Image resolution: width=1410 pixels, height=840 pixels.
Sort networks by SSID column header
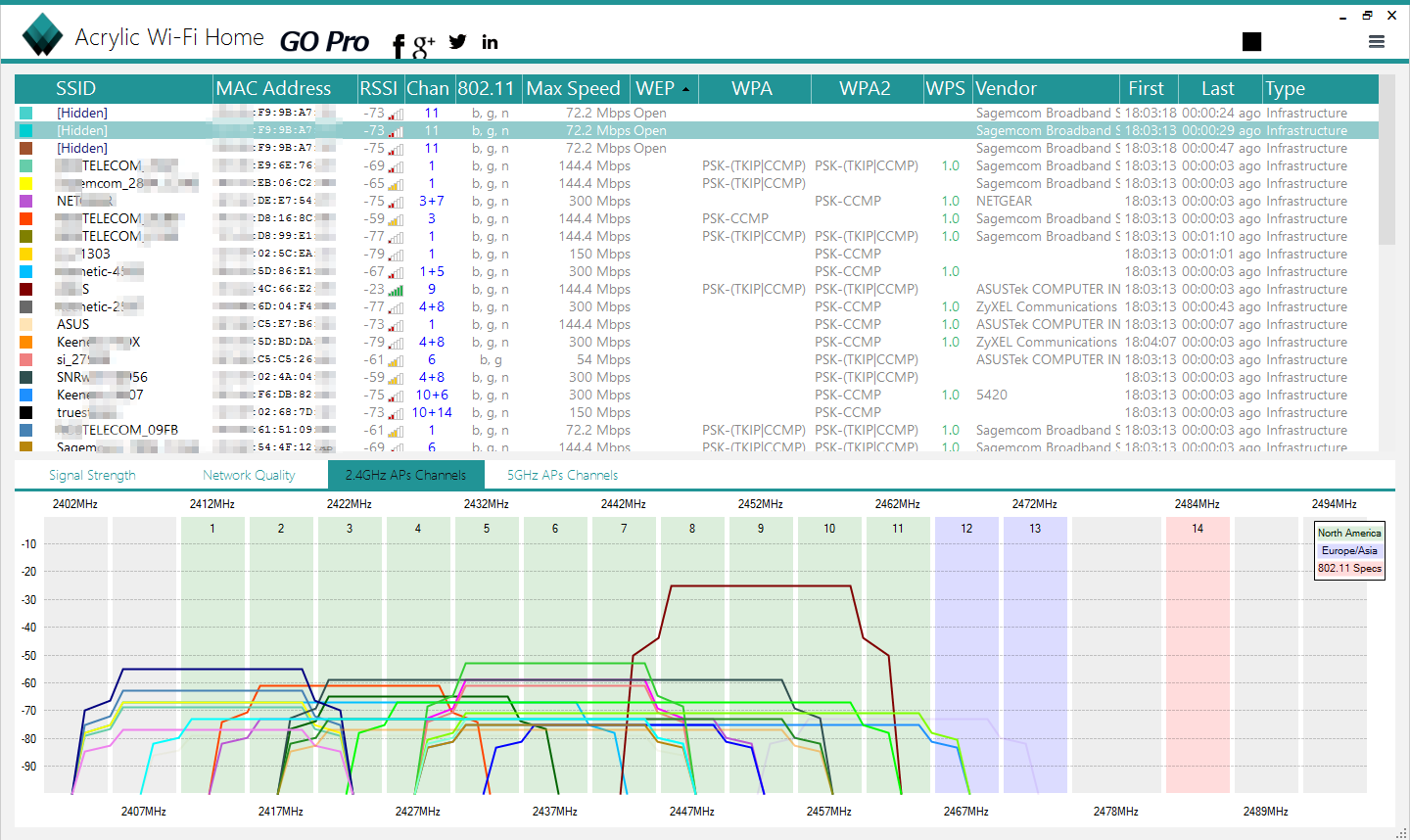(x=75, y=89)
